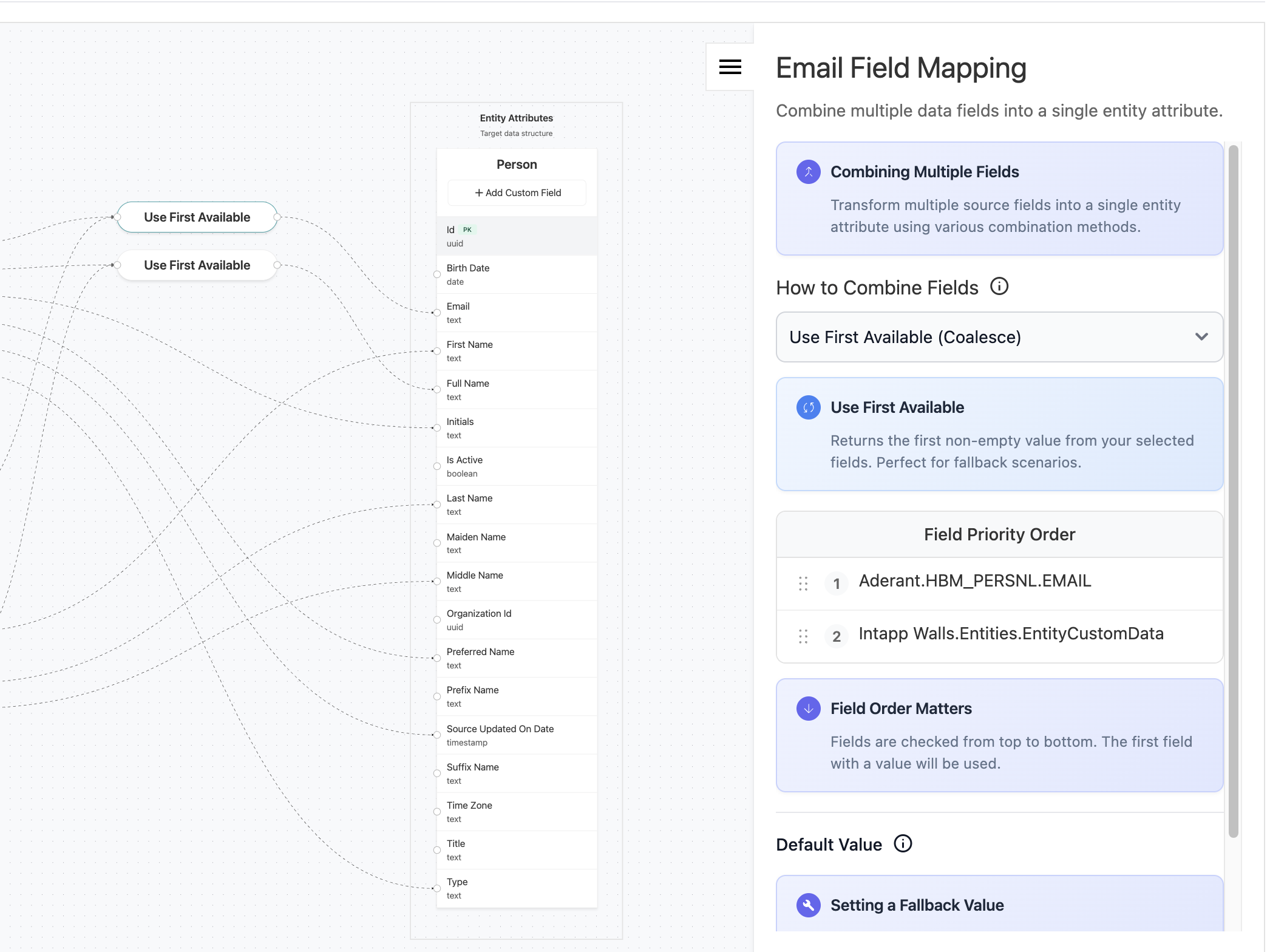Click the drag handle for Intapp Walls.Entities.EntityCustomData

(x=803, y=636)
